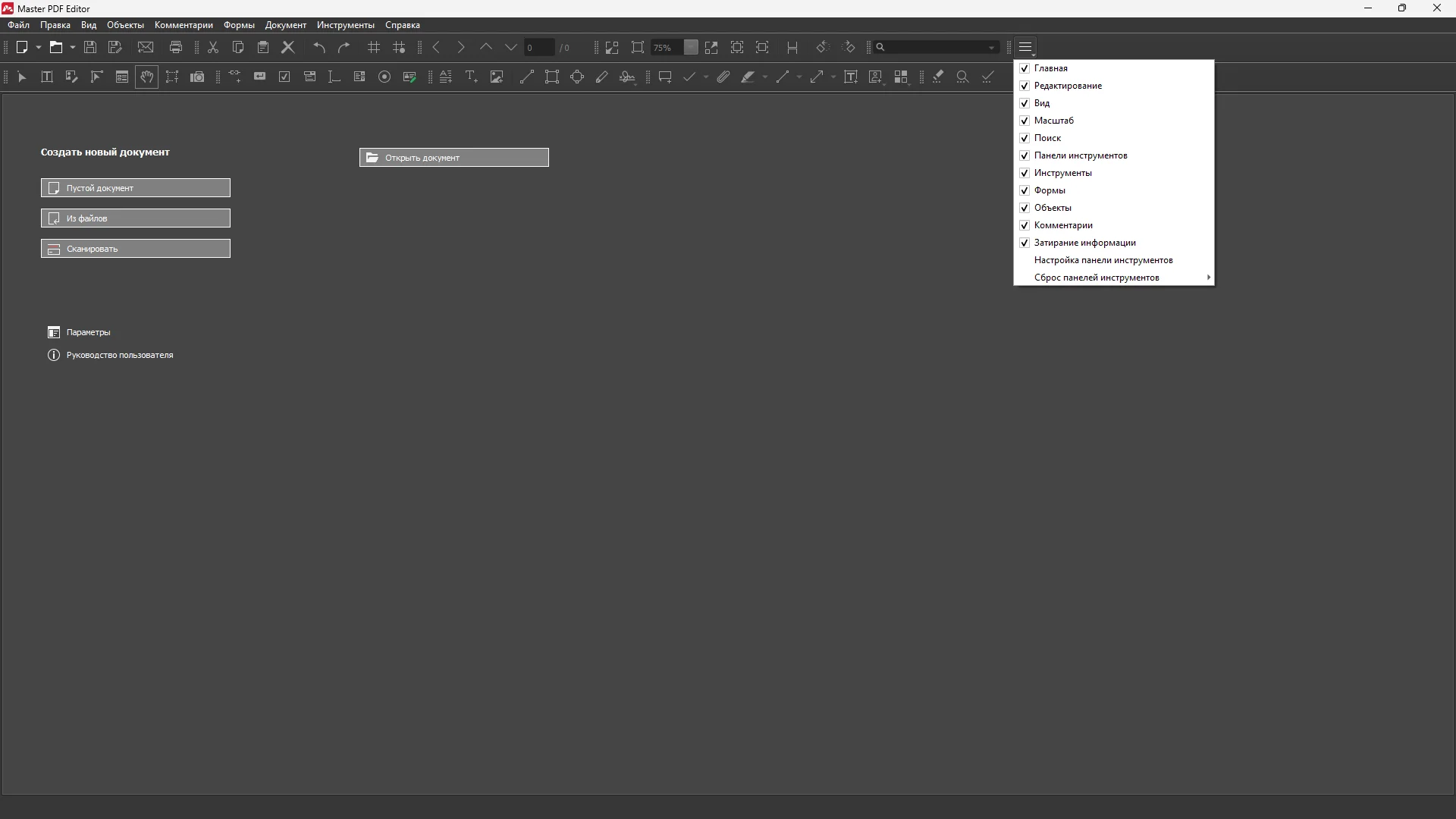The width and height of the screenshot is (1456, 819).
Task: Choose Настройка панели инструментов menu entry
Action: pyautogui.click(x=1103, y=260)
